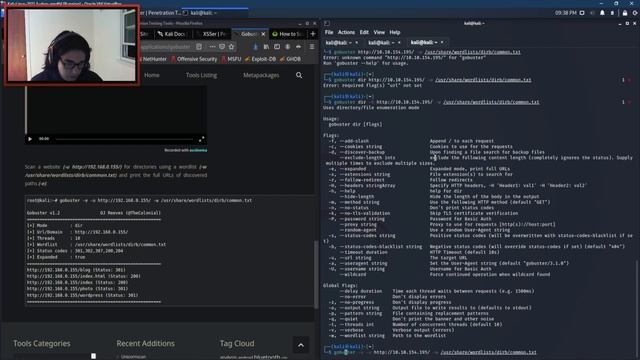The image size is (640, 360).
Task: Open Tools Listing navigation item
Action: 201,75
